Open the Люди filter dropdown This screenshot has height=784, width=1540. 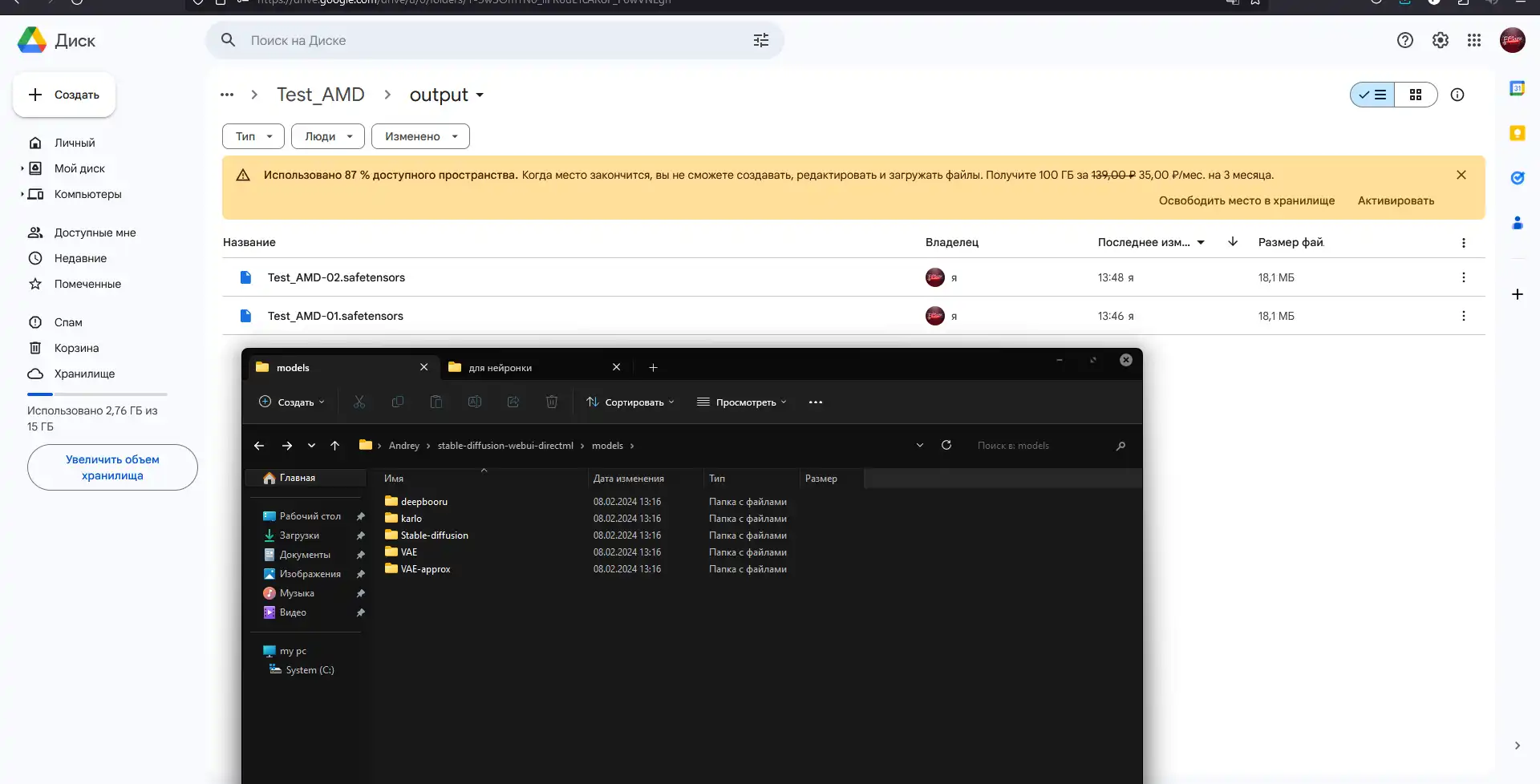click(328, 136)
